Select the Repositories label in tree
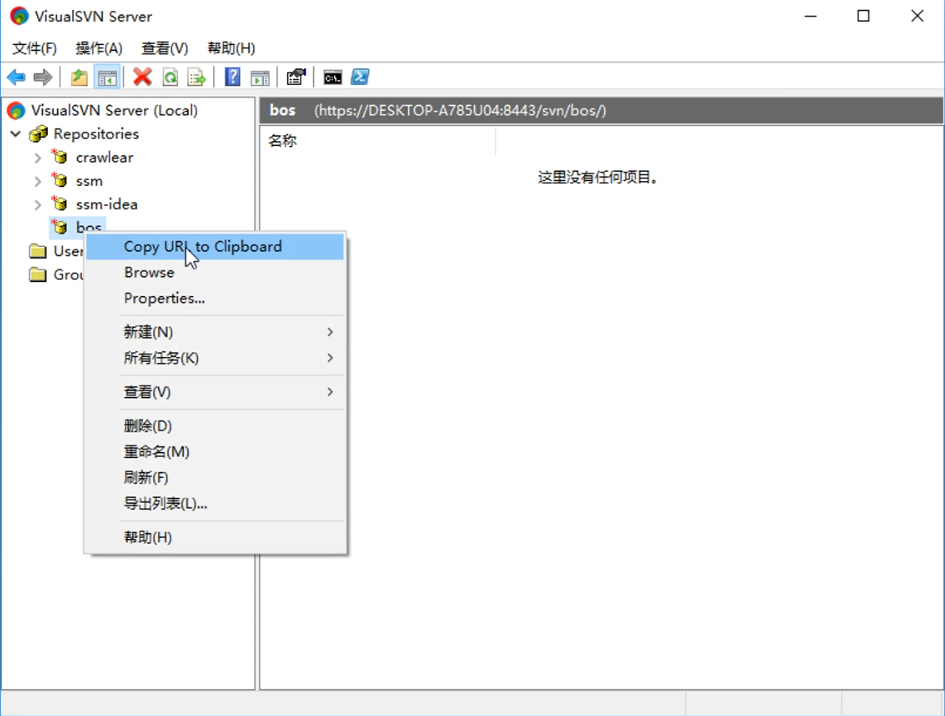This screenshot has height=716, width=945. (x=96, y=134)
